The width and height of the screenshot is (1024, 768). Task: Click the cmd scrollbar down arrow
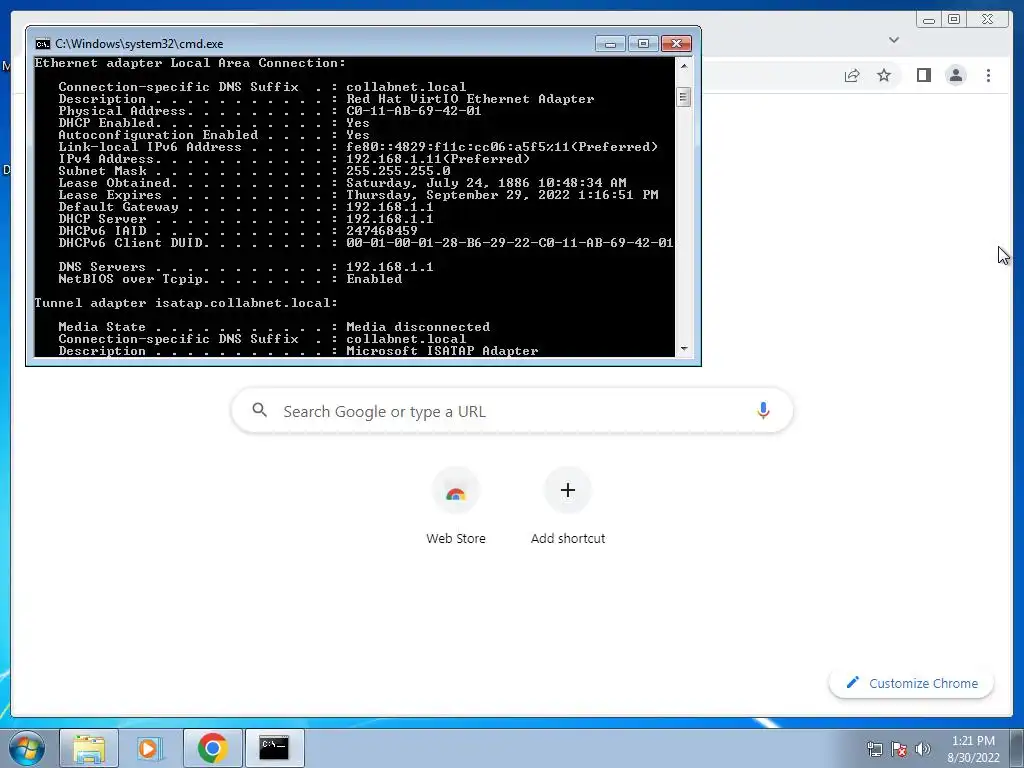point(684,349)
